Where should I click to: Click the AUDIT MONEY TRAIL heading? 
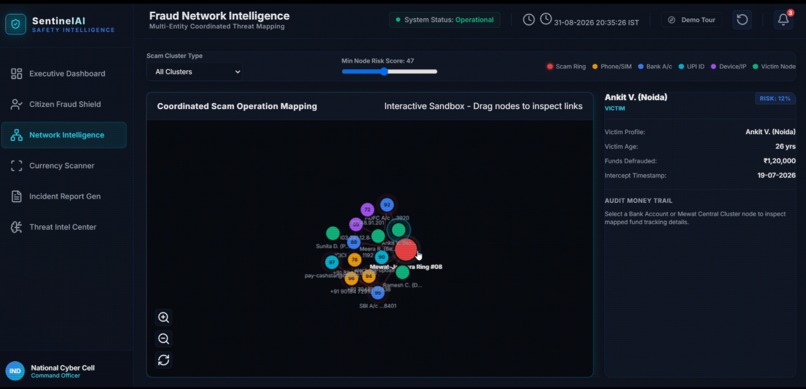point(638,201)
